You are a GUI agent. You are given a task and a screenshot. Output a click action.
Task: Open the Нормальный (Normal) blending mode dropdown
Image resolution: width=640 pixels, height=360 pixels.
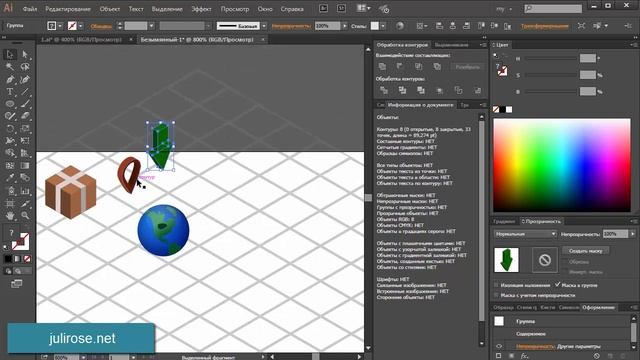pyautogui.click(x=525, y=234)
